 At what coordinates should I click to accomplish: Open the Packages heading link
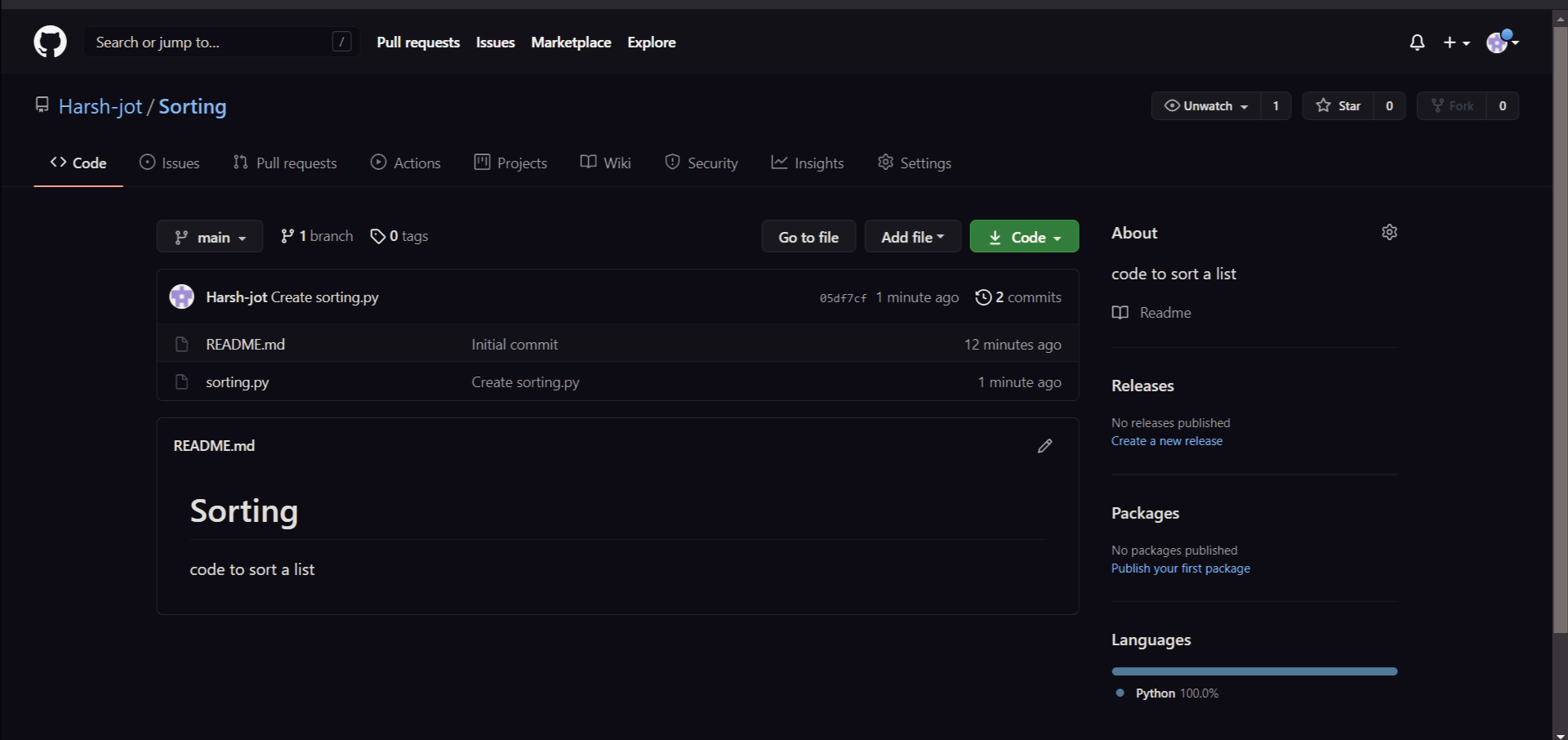click(1145, 513)
